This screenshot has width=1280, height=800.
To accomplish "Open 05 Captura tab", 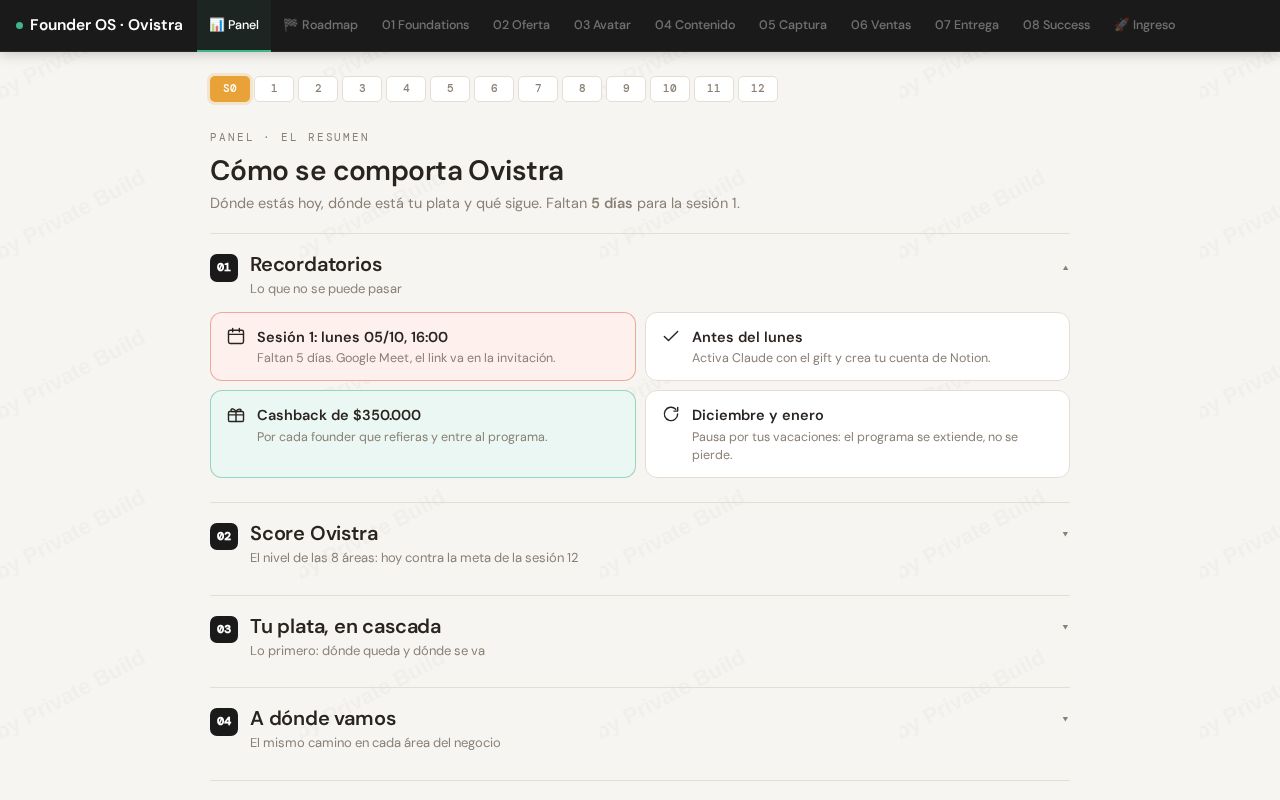I will (x=793, y=25).
